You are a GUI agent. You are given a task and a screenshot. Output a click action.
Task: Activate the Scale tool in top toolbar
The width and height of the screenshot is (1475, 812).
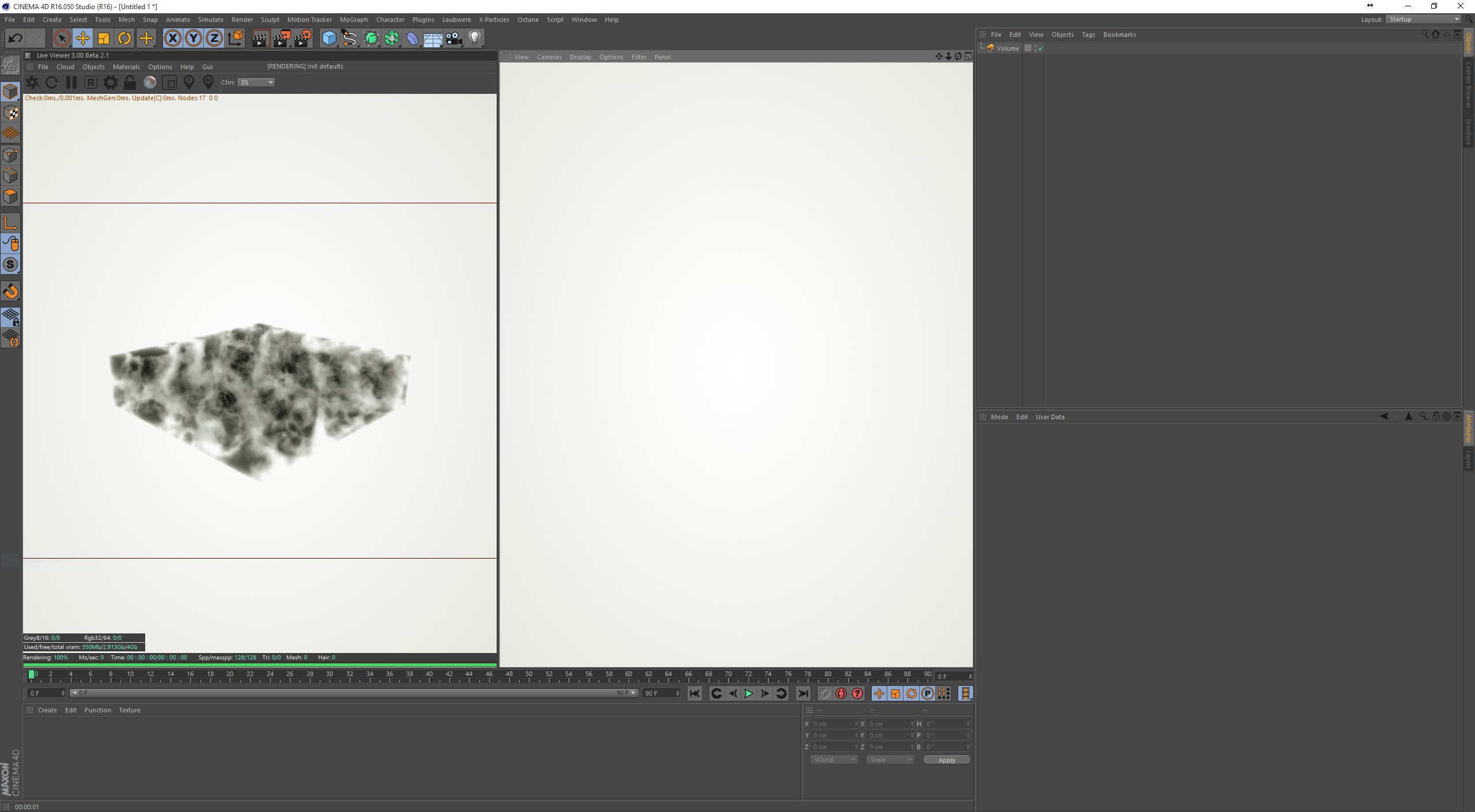pyautogui.click(x=104, y=39)
